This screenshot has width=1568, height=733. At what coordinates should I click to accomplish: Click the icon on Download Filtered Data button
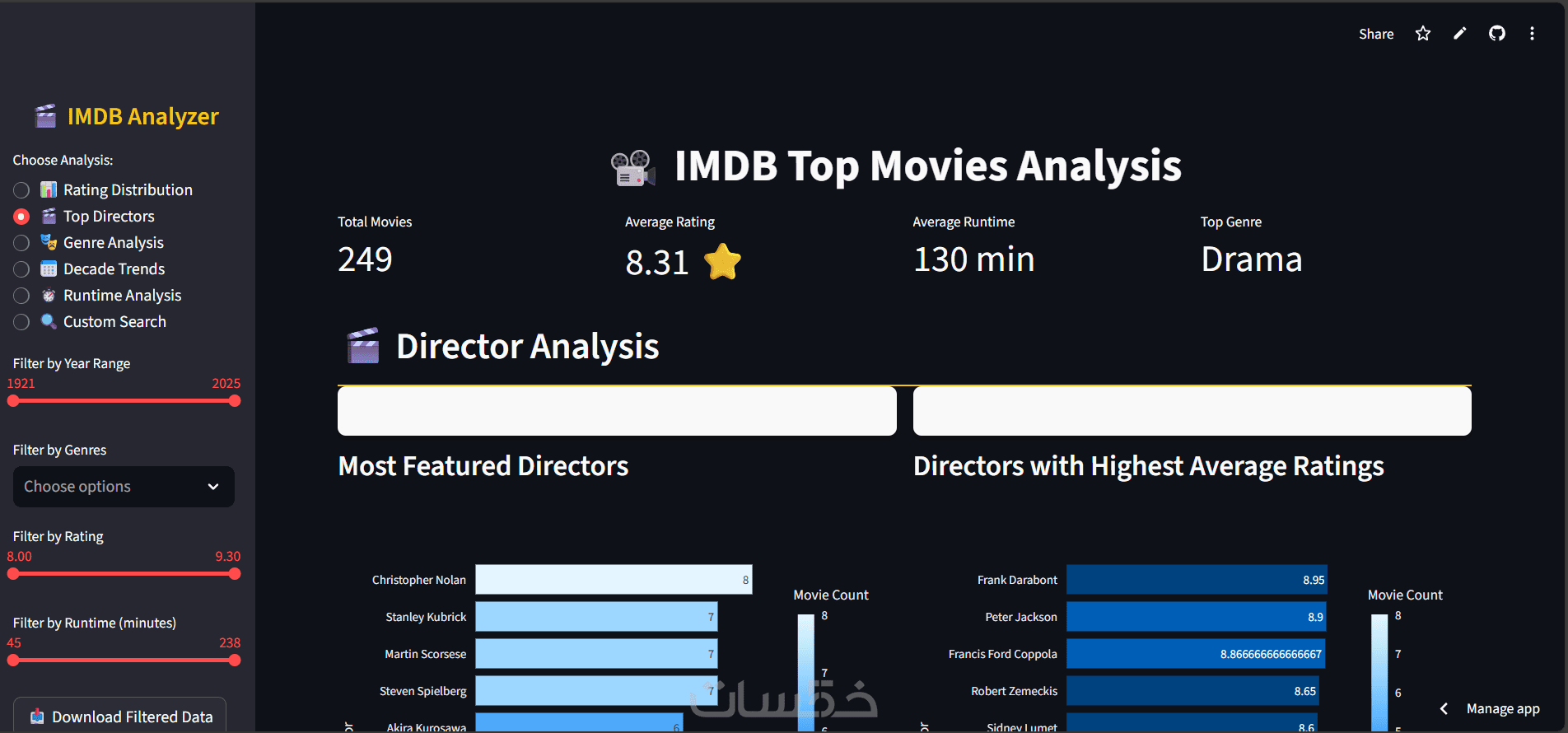point(37,717)
